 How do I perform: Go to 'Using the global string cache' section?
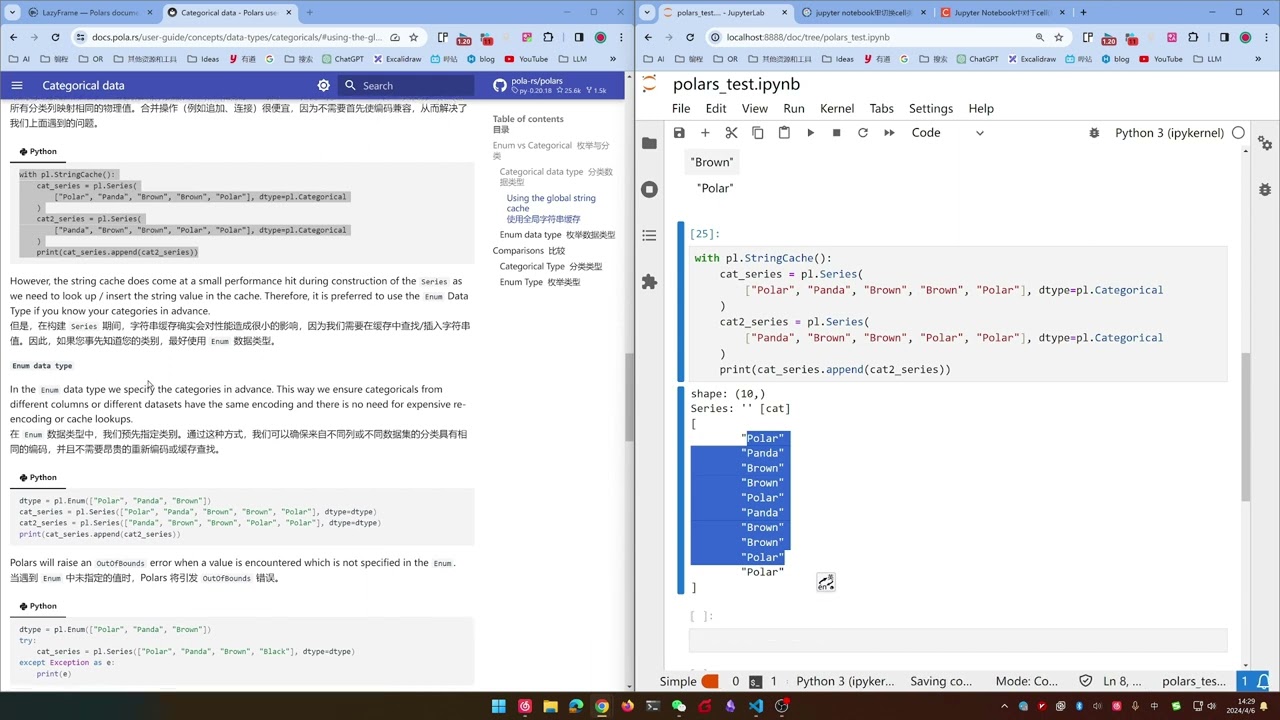click(x=551, y=208)
